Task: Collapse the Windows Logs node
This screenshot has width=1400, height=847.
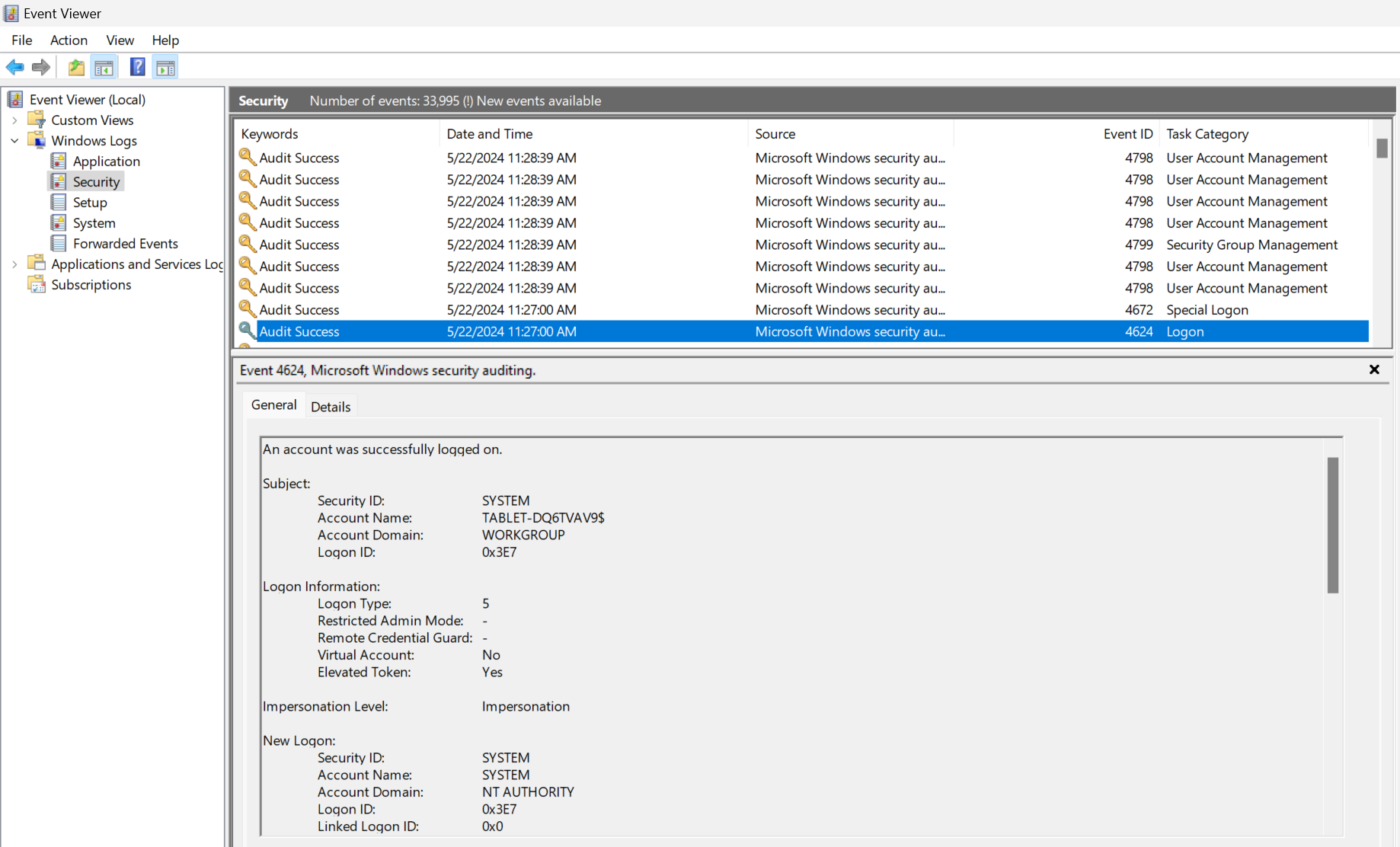Action: pos(14,140)
